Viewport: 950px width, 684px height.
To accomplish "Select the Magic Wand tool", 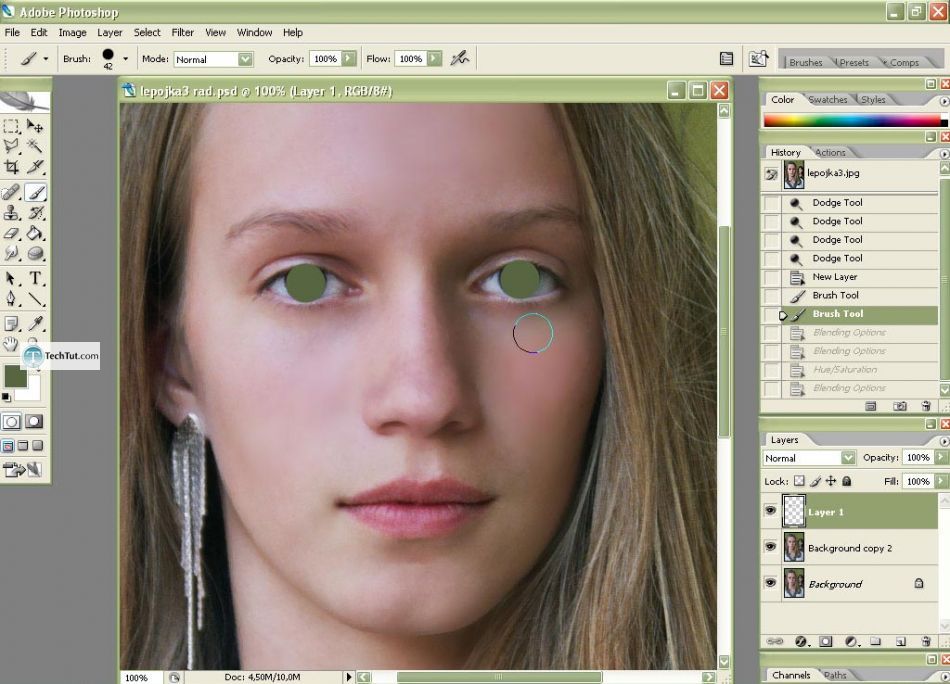I will 35,145.
